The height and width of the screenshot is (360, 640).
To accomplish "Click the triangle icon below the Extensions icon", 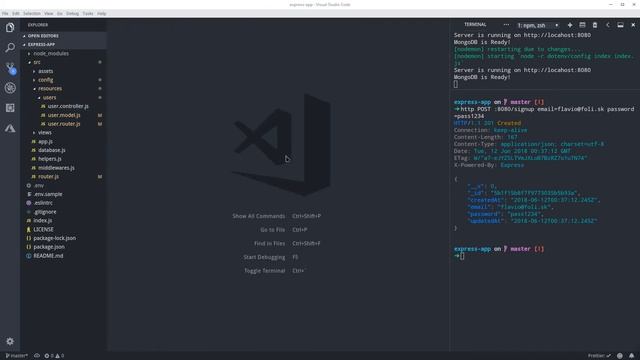I will (x=10, y=128).
